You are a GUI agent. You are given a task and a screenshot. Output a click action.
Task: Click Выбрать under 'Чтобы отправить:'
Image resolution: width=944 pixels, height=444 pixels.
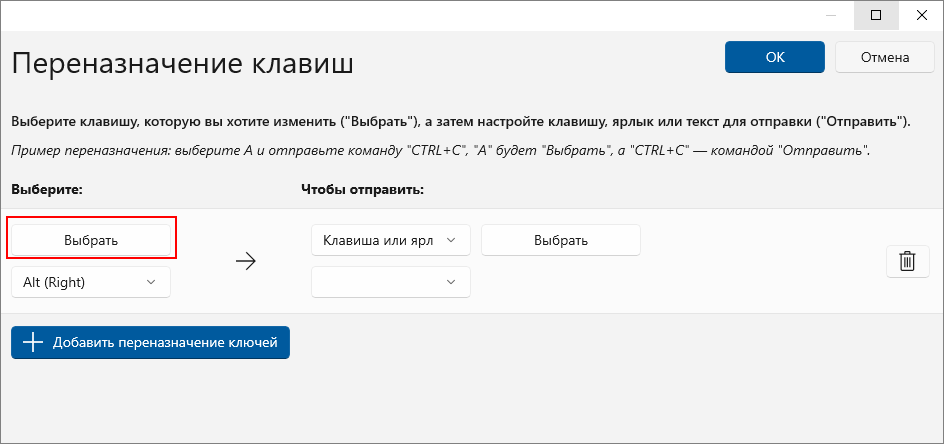coord(560,240)
